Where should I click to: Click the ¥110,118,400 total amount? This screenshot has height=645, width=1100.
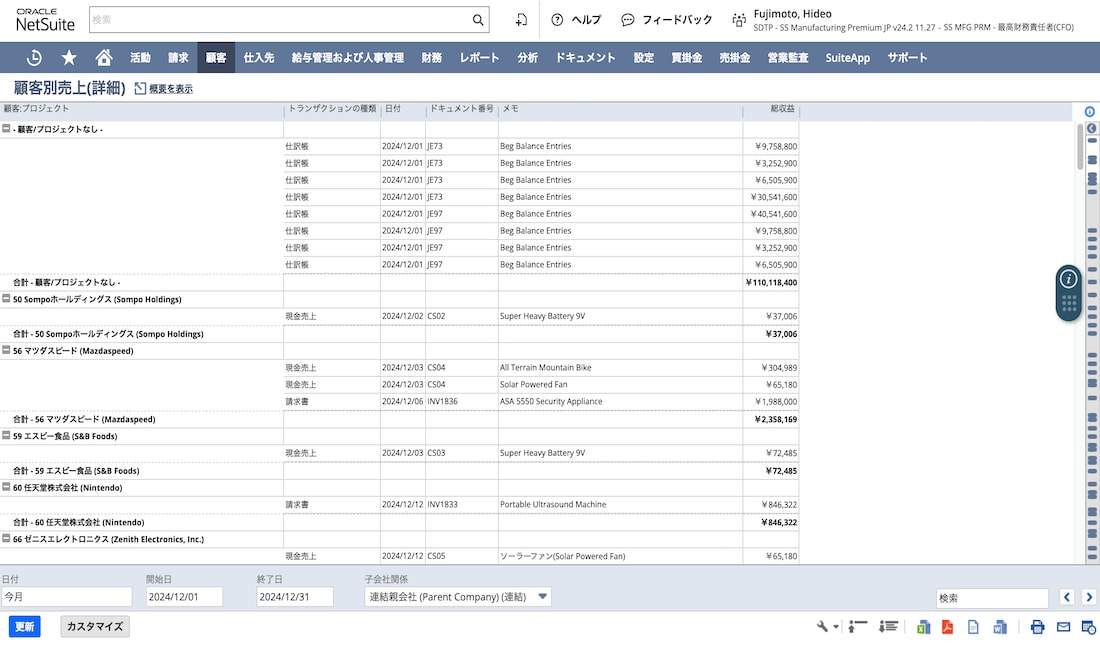[x=771, y=282]
